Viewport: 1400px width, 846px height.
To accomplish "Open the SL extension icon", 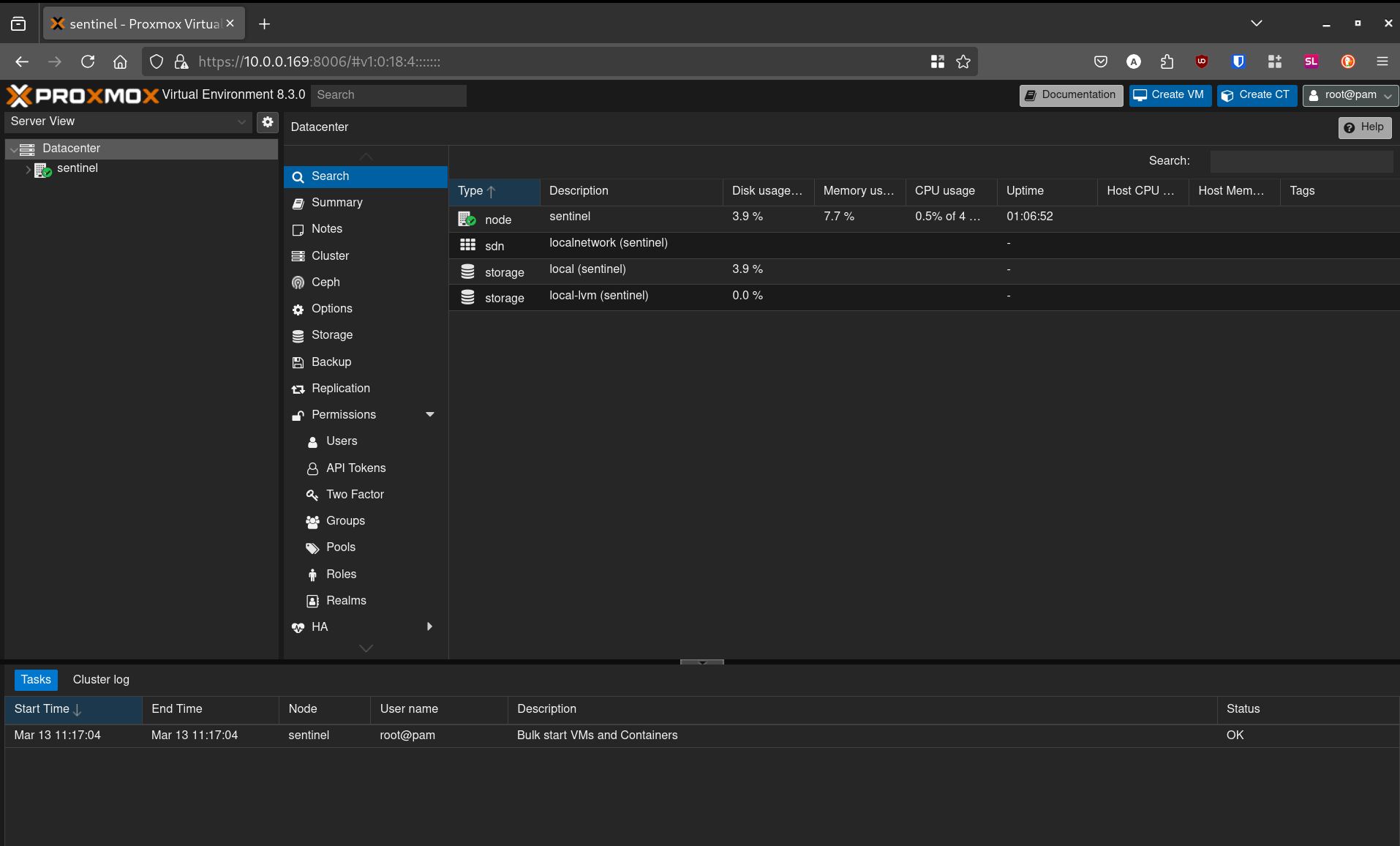I will [1311, 61].
